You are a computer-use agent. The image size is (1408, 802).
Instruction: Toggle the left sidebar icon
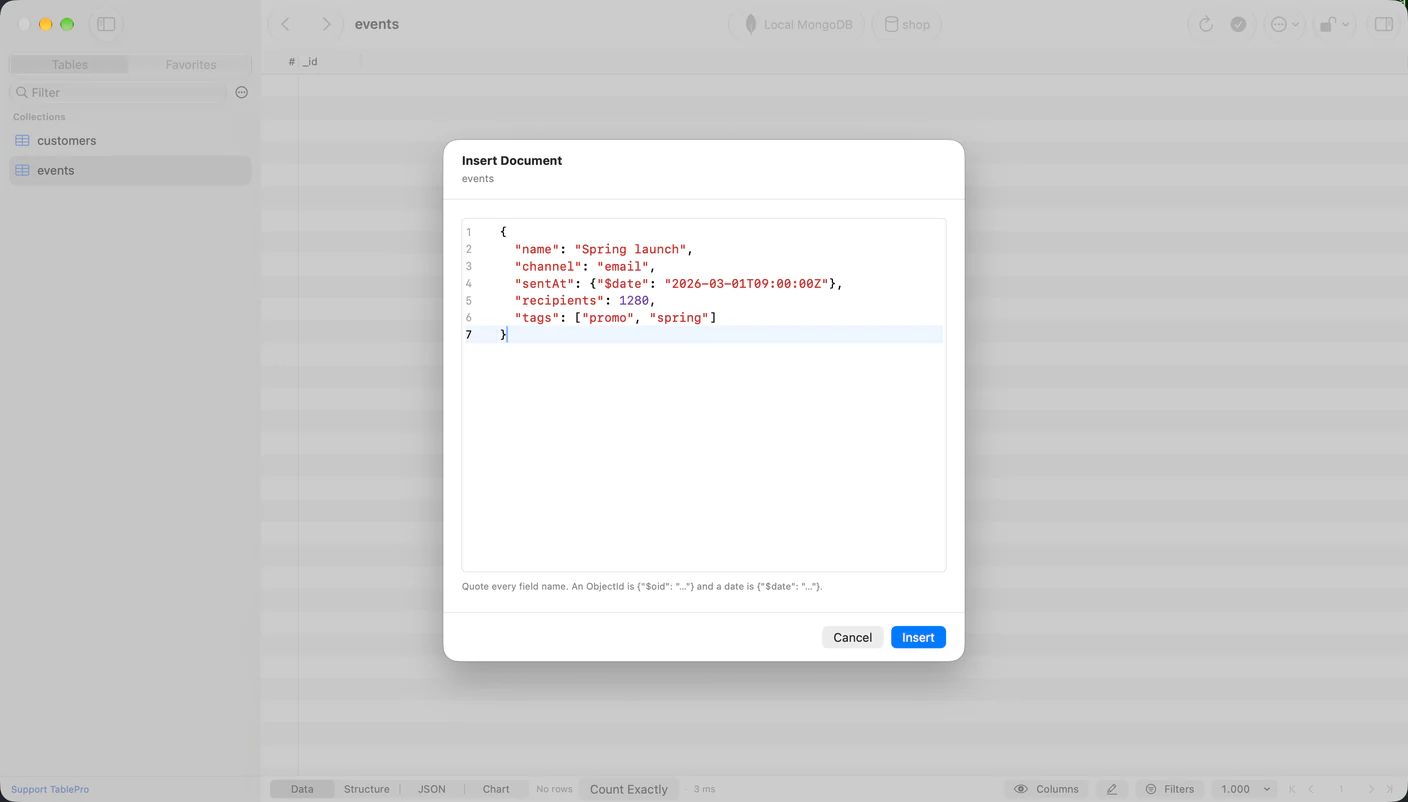click(x=106, y=24)
